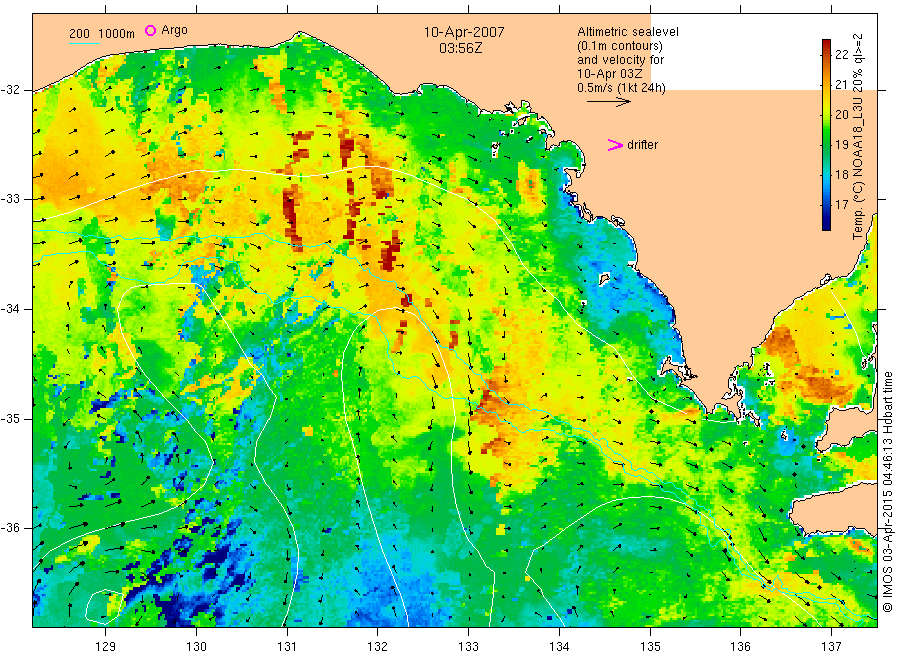Click the longitude label 134
This screenshot has width=900, height=660.
tap(559, 647)
